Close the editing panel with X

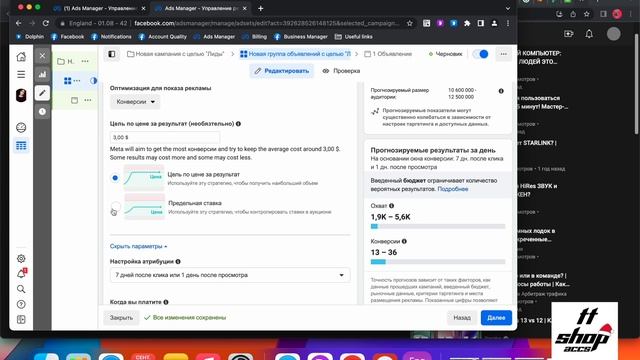click(42, 56)
